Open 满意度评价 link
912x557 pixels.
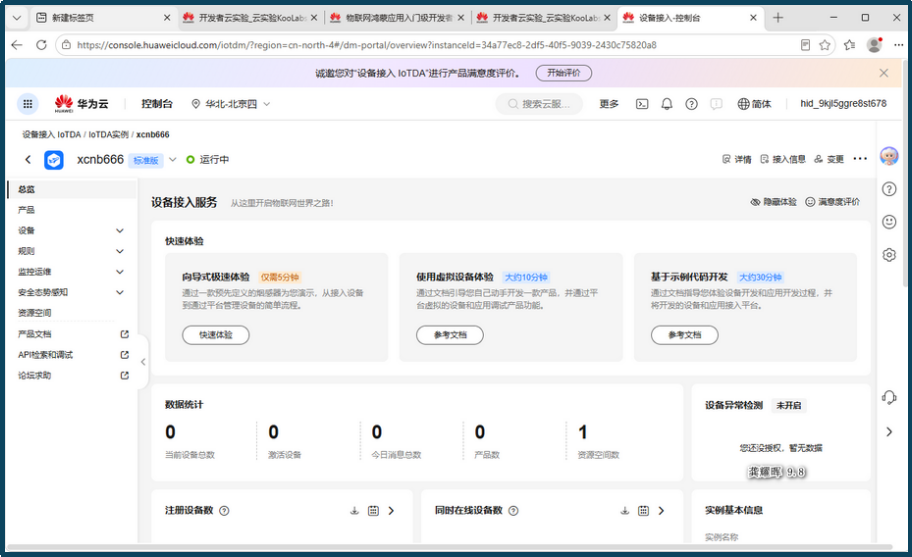point(832,202)
